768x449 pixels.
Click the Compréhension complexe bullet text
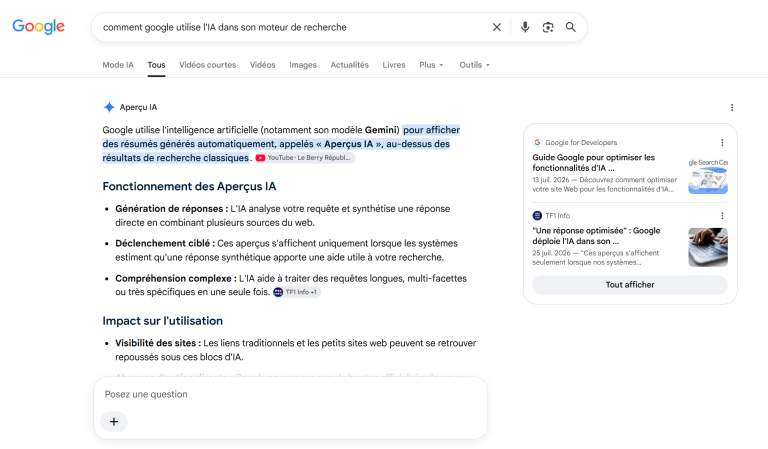pyautogui.click(x=291, y=285)
